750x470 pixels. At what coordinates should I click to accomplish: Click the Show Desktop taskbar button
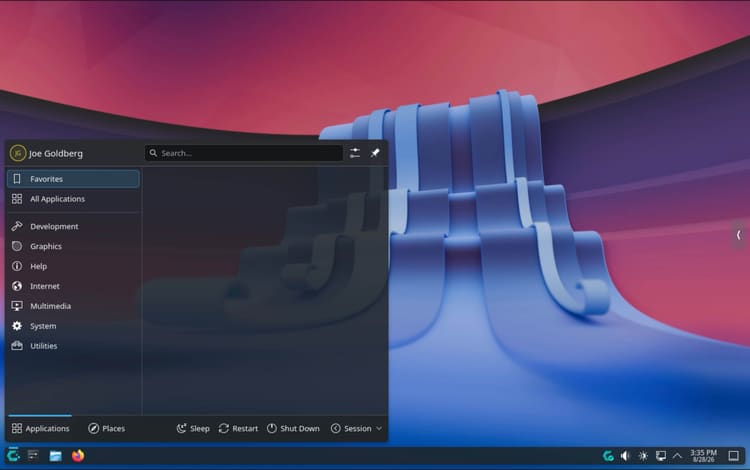733,456
